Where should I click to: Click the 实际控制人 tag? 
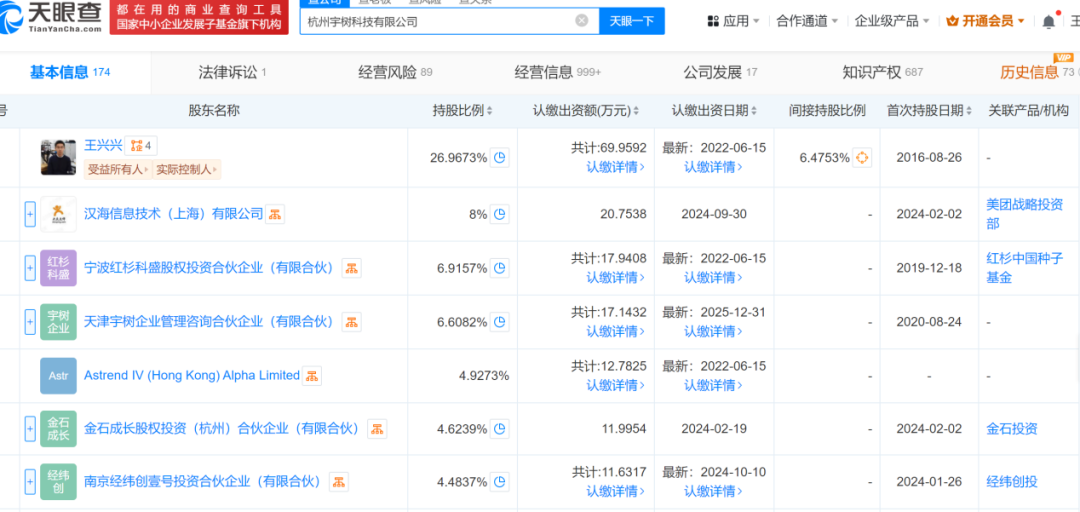pyautogui.click(x=187, y=169)
